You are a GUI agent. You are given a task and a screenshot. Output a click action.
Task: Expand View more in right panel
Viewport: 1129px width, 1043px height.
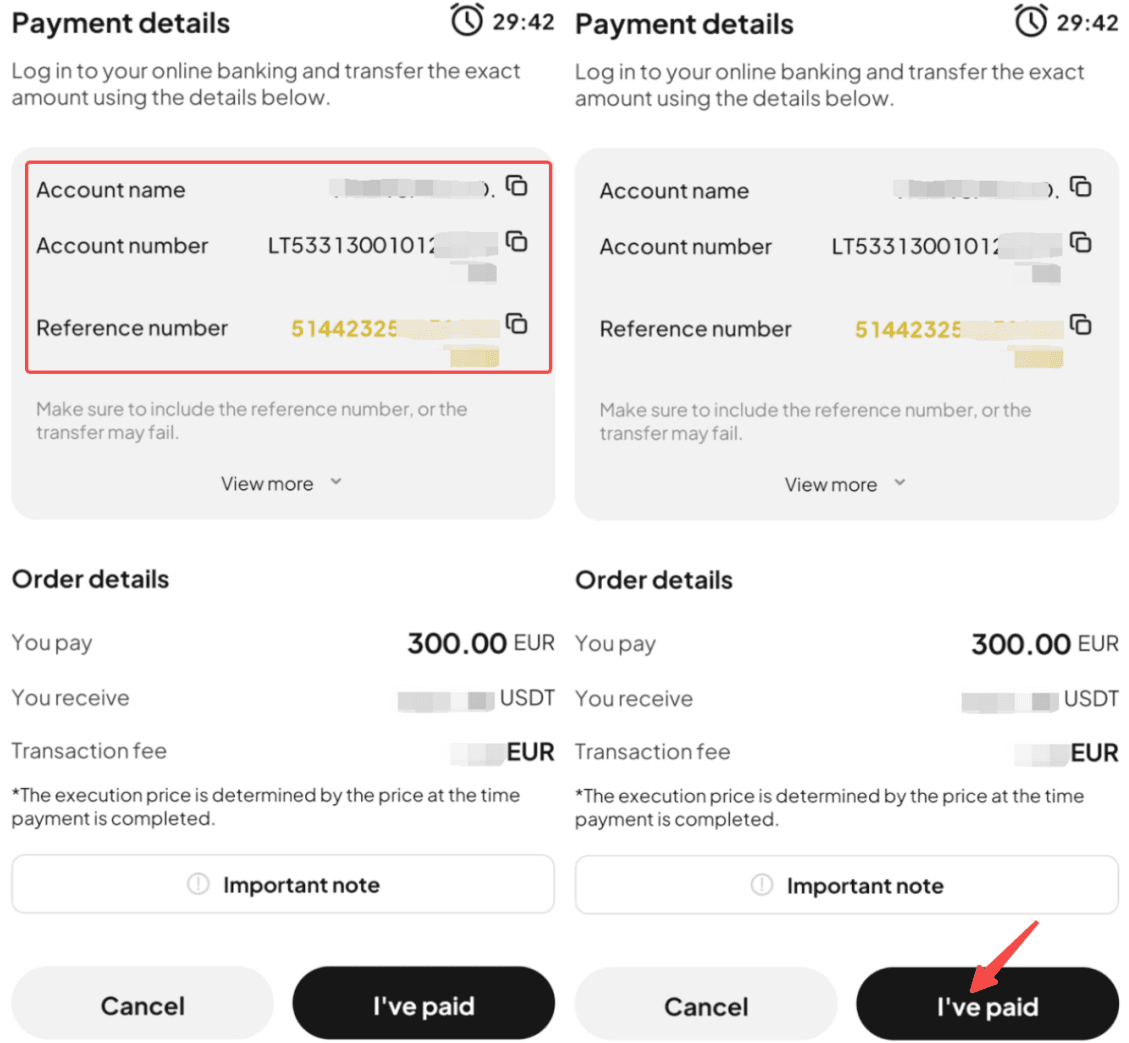845,485
